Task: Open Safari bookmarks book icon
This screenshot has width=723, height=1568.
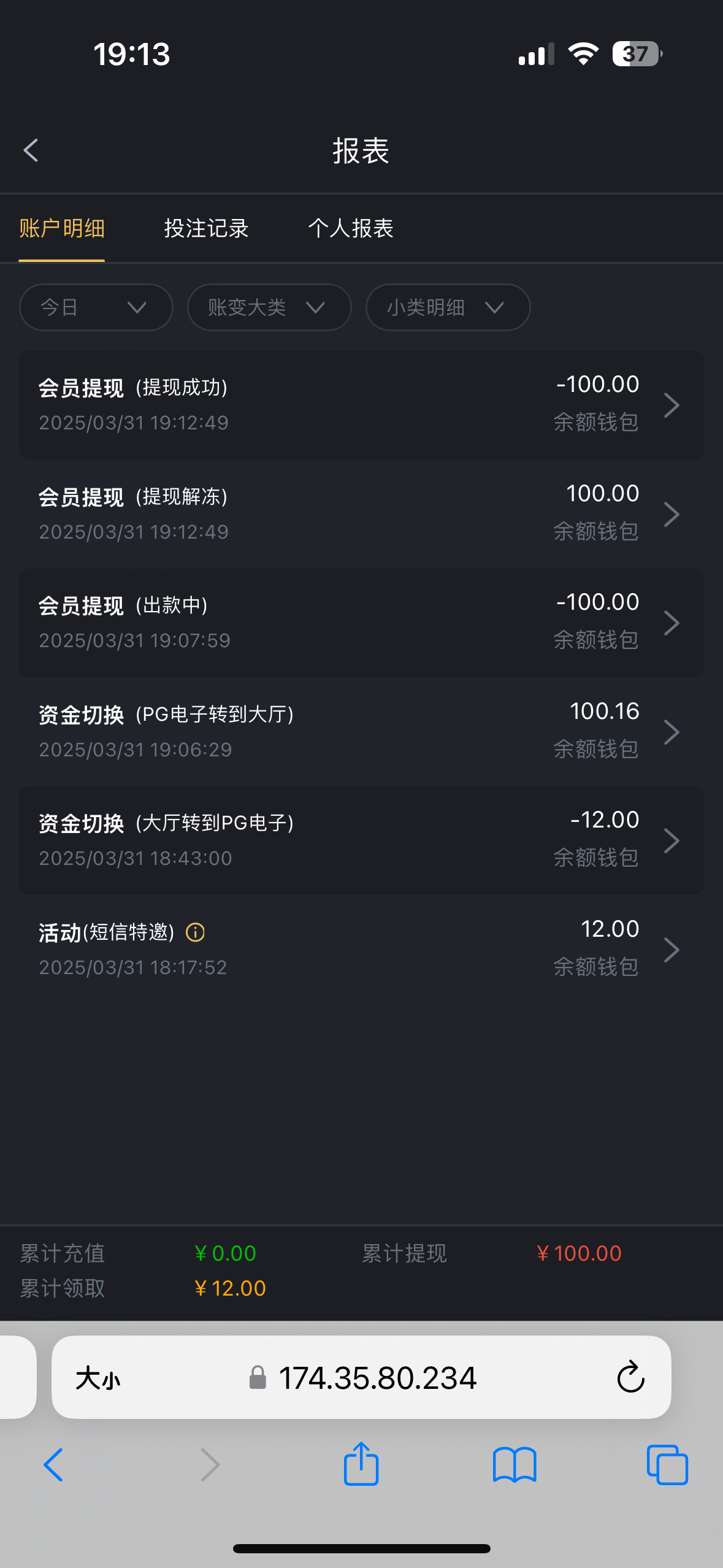Action: tap(515, 1465)
